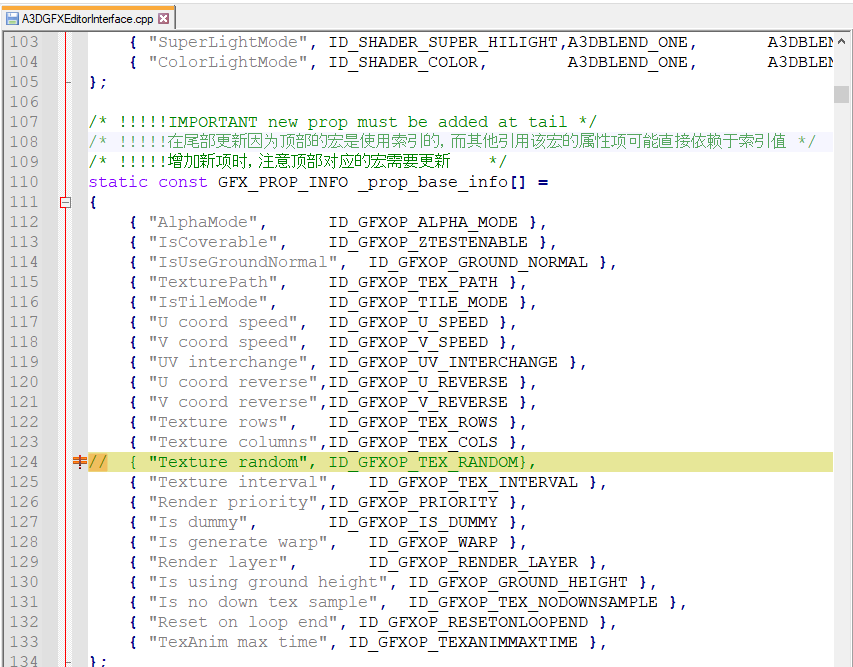Click ID_GFXOP_V_SPEED identifier
853x667 pixels.
pos(408,342)
